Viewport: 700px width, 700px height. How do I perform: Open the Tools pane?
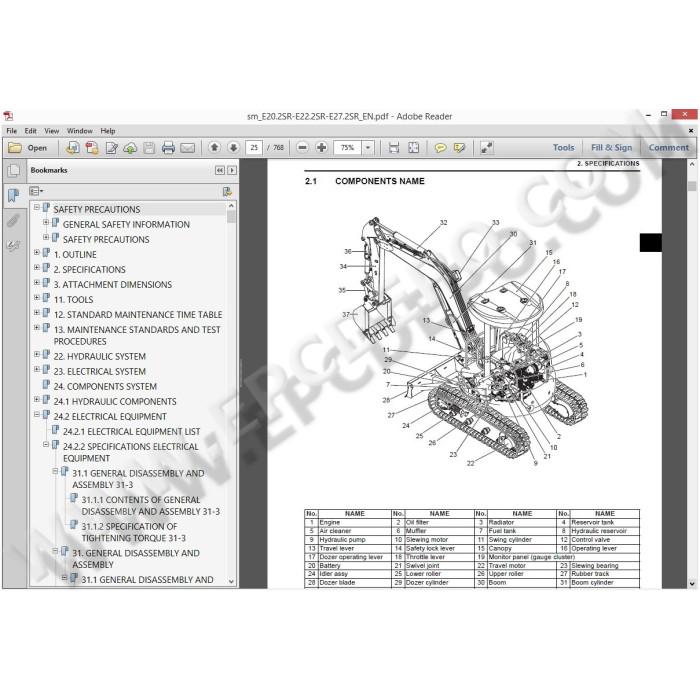(563, 147)
